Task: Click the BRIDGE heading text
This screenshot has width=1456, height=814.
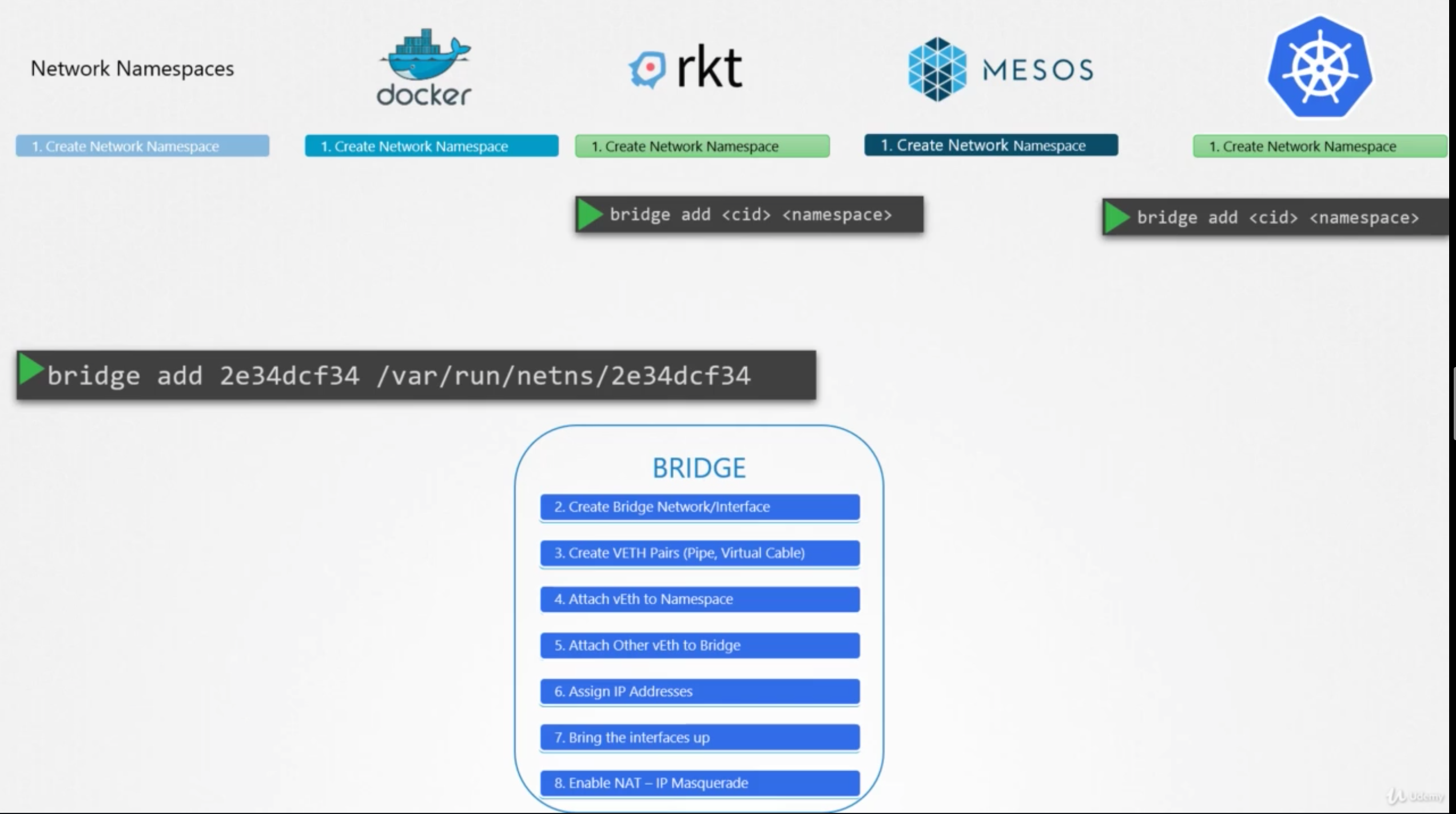Action: (699, 468)
